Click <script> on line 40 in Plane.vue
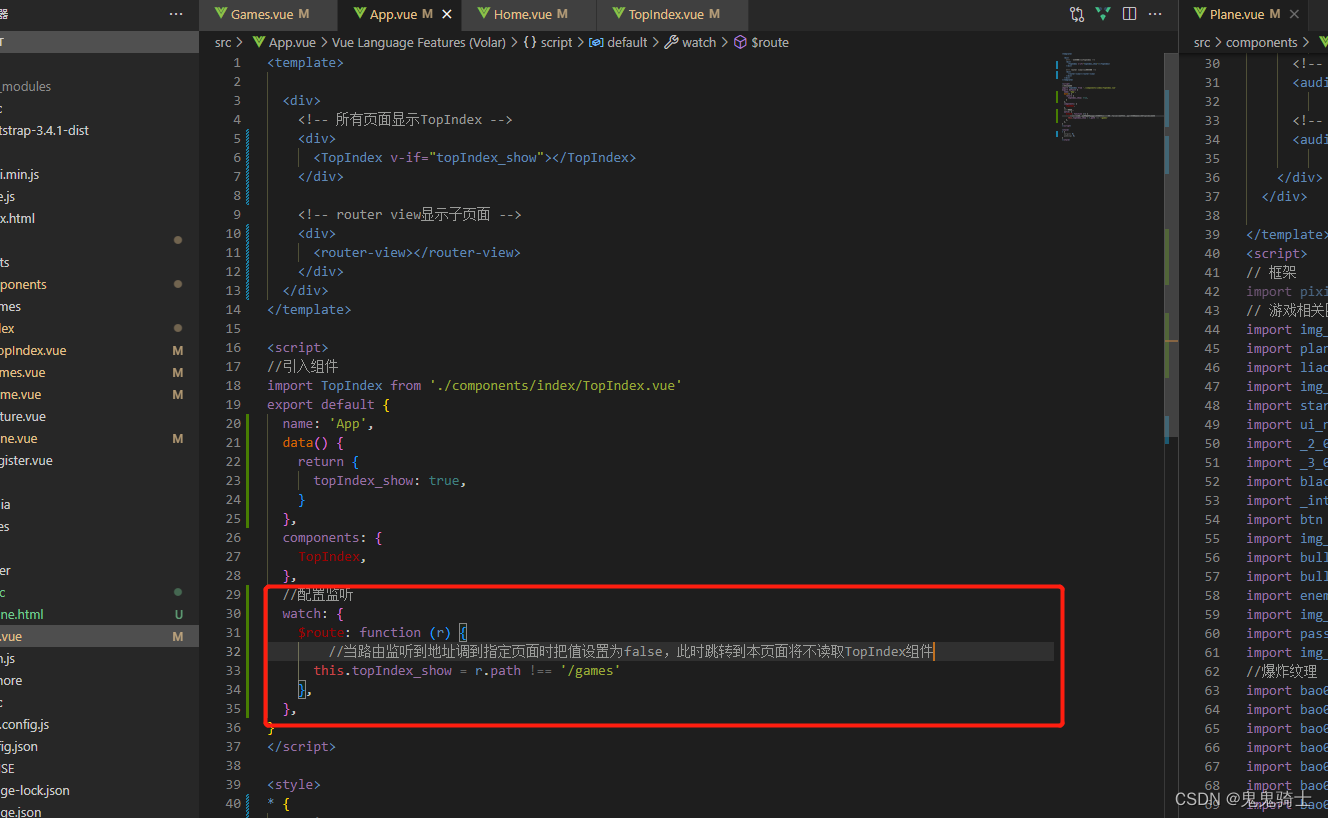 coord(1276,253)
